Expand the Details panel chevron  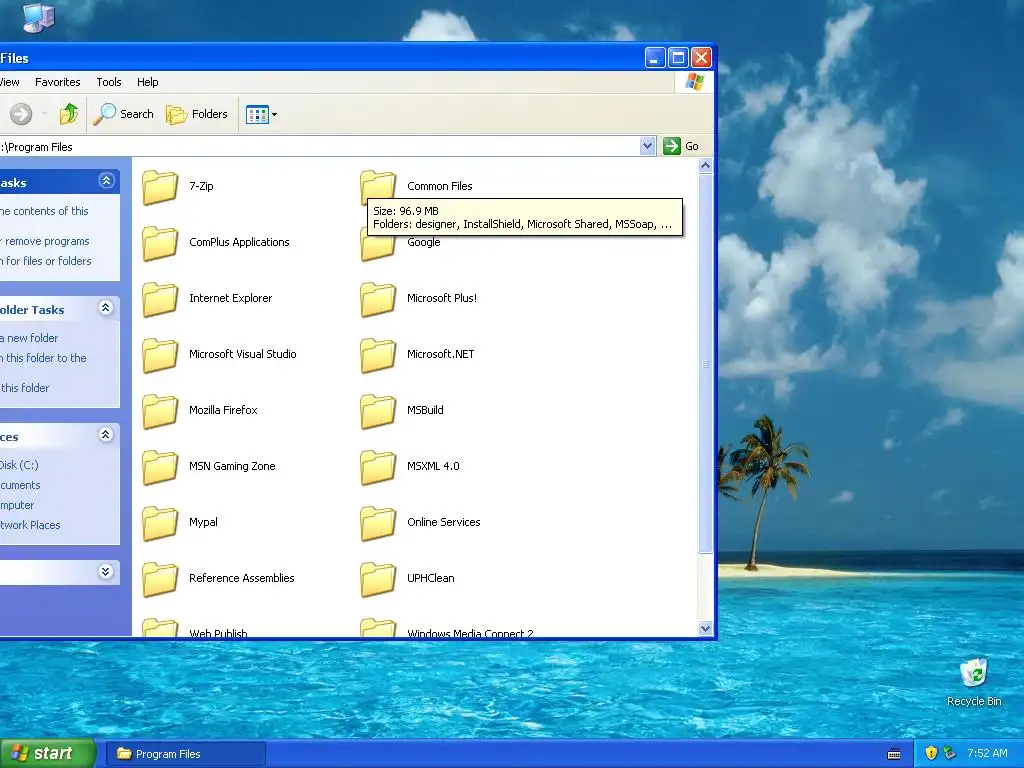coord(106,571)
